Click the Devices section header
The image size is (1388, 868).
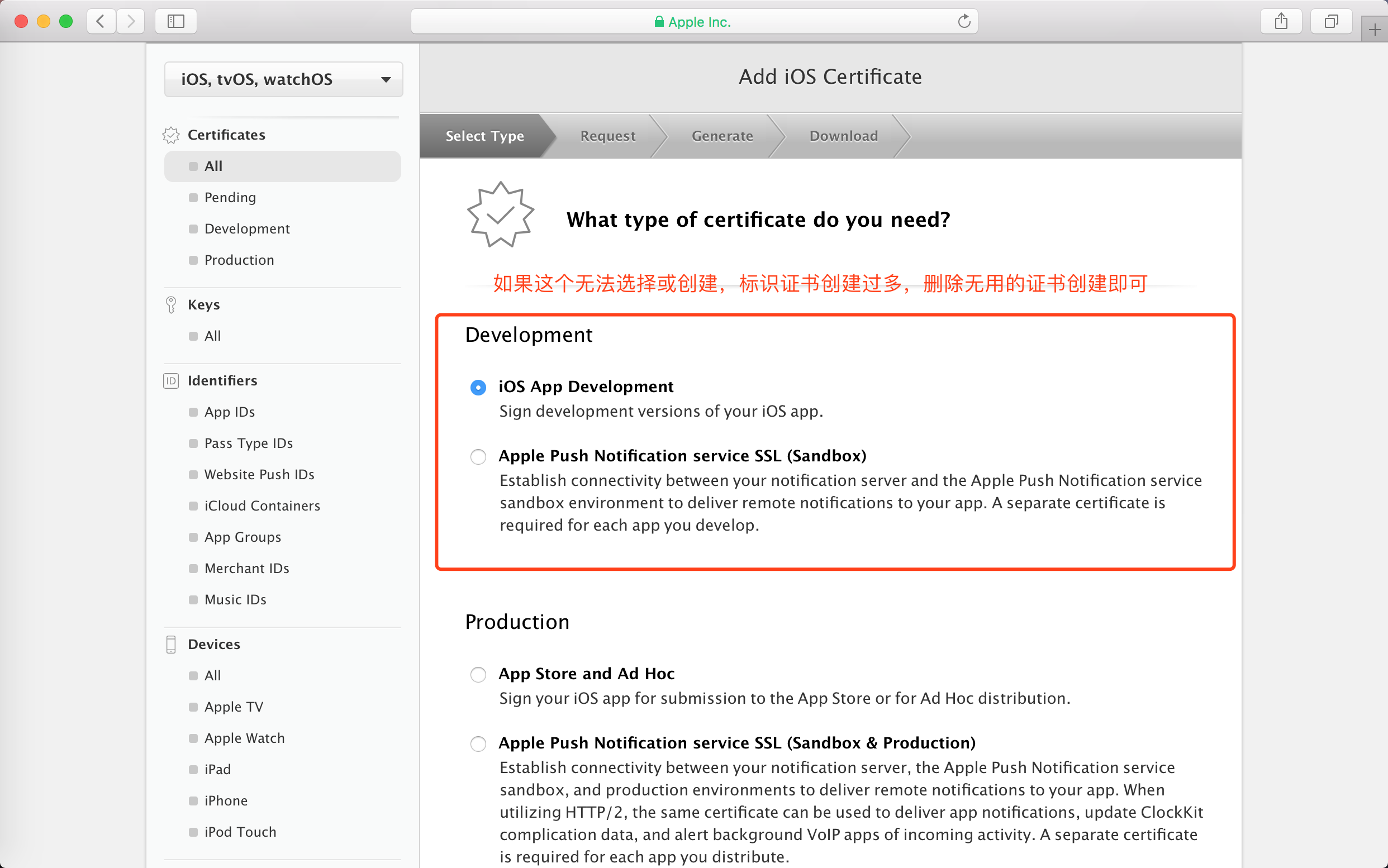coord(213,644)
